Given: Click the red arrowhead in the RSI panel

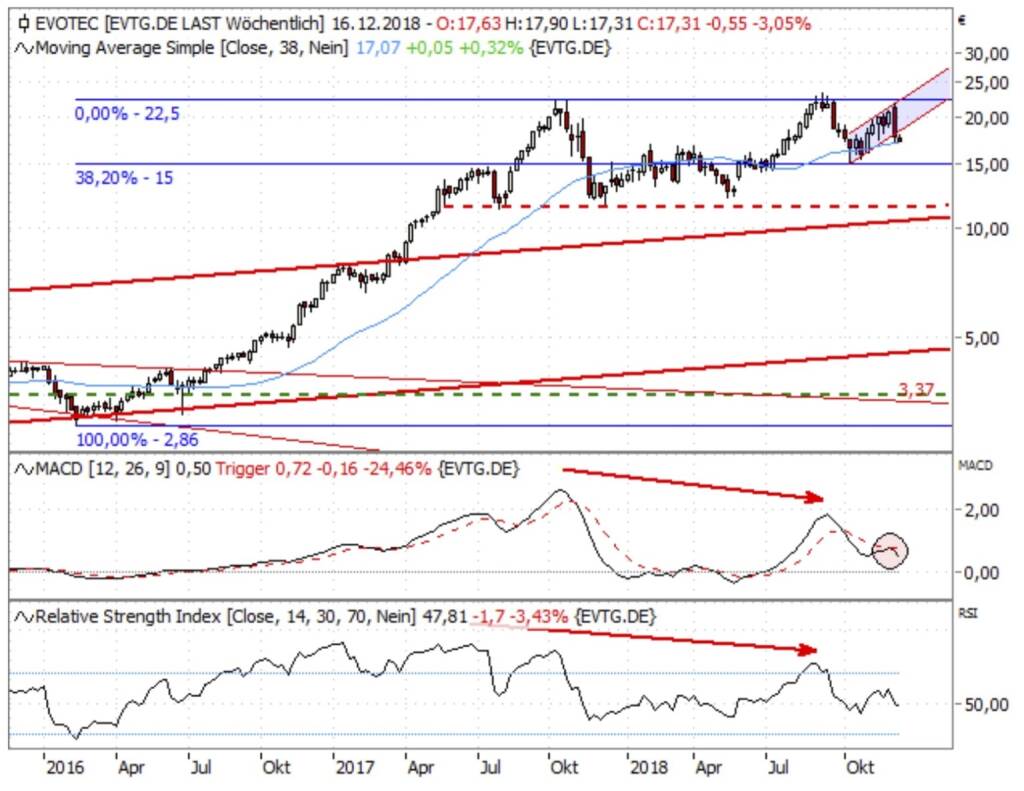Looking at the screenshot, I should [x=808, y=649].
